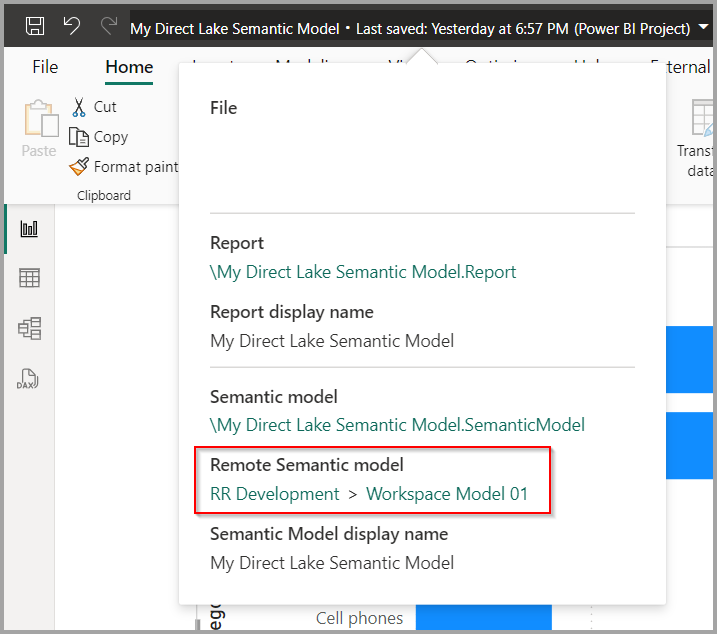The height and width of the screenshot is (634, 717).
Task: Open the File menu
Action: pos(45,67)
